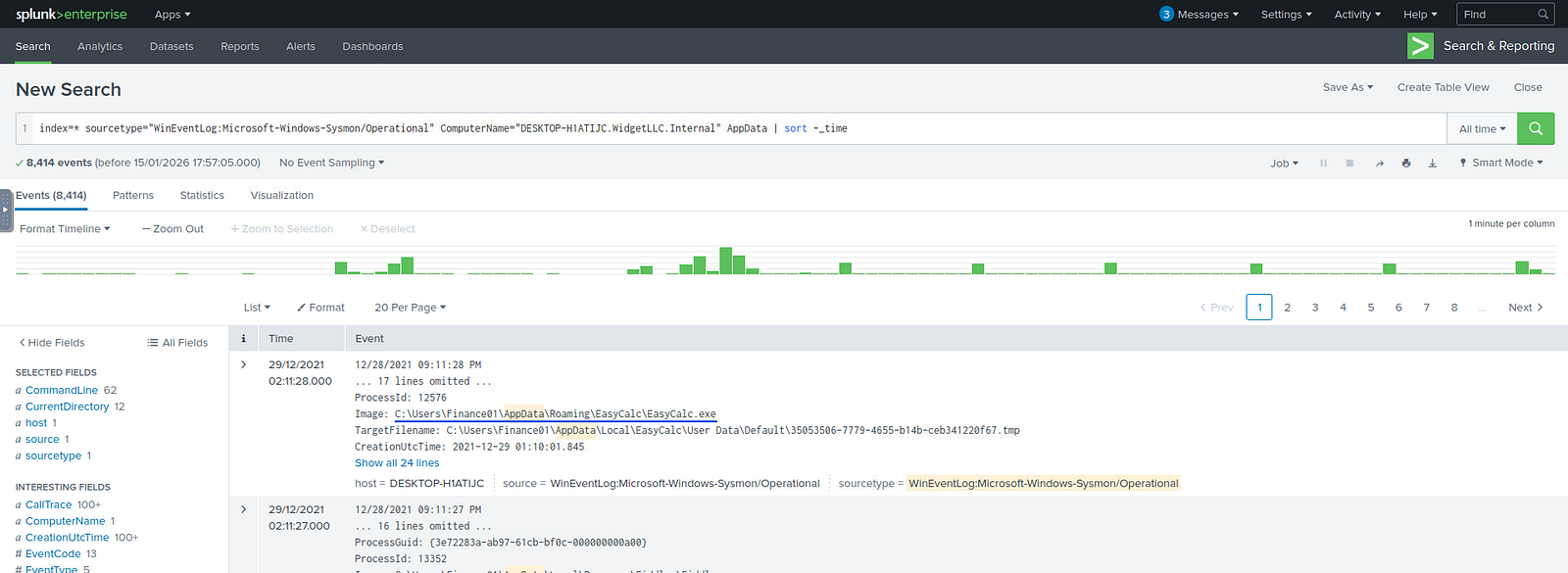Switch to the Statistics tab
This screenshot has height=573, width=1568.
(202, 196)
